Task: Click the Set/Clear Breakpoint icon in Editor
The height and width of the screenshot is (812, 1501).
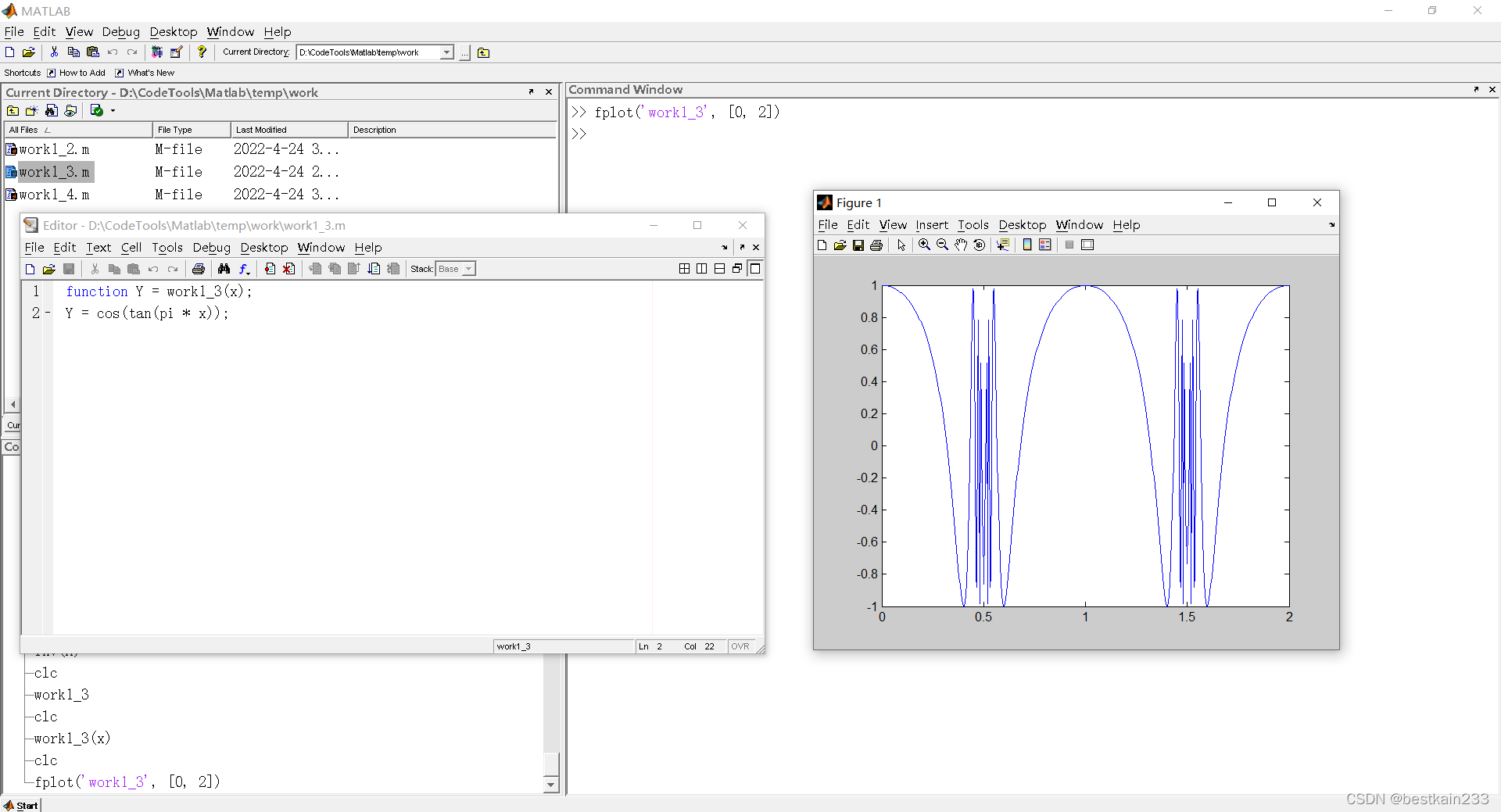Action: coord(270,269)
